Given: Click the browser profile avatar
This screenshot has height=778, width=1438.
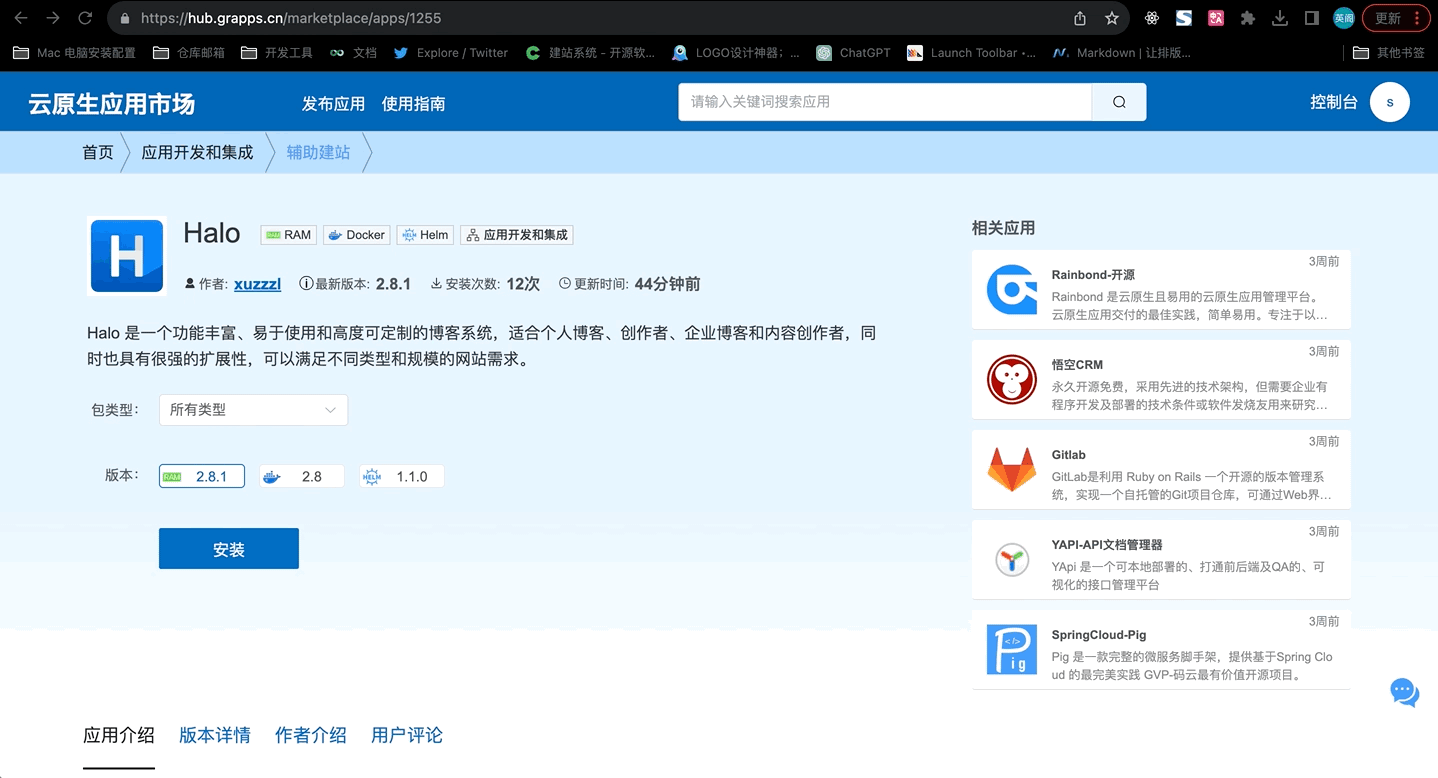Looking at the screenshot, I should click(x=1344, y=18).
